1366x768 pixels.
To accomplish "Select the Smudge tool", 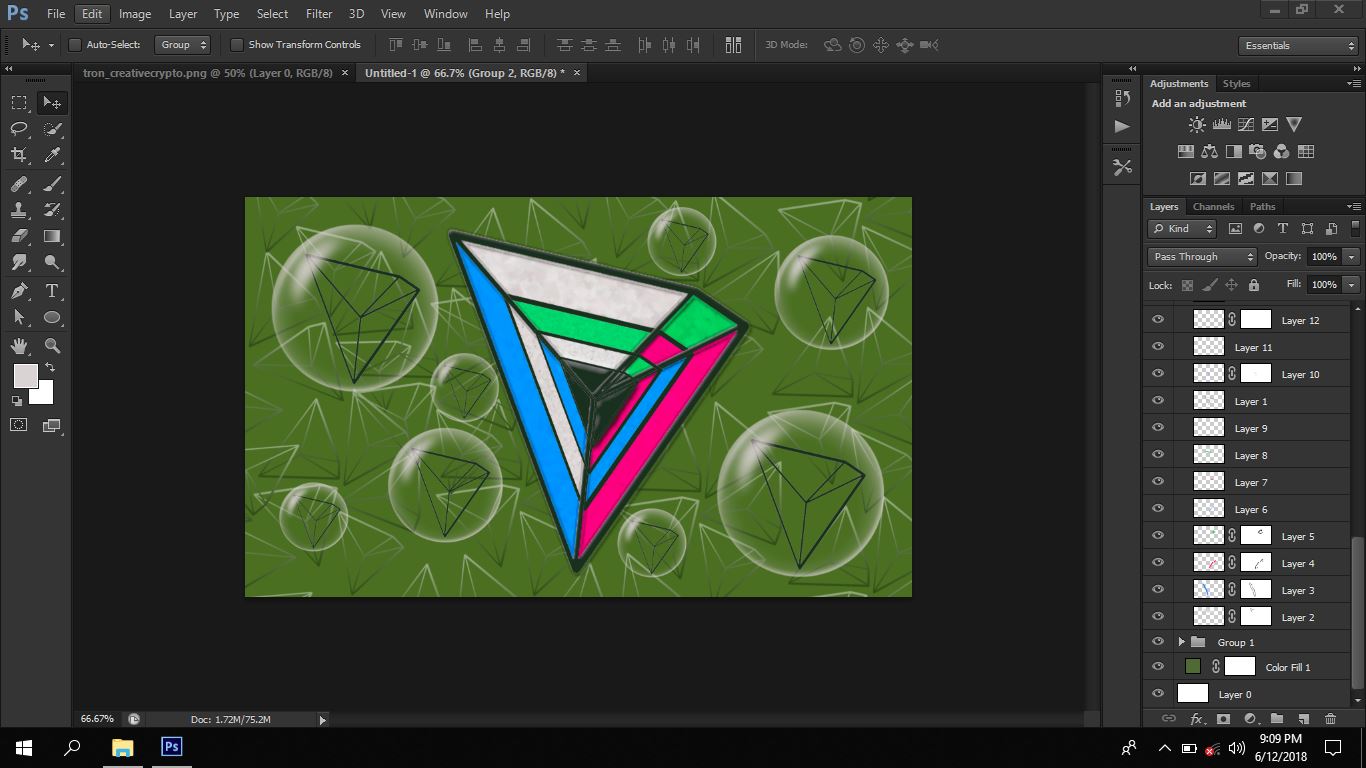I will pos(19,262).
